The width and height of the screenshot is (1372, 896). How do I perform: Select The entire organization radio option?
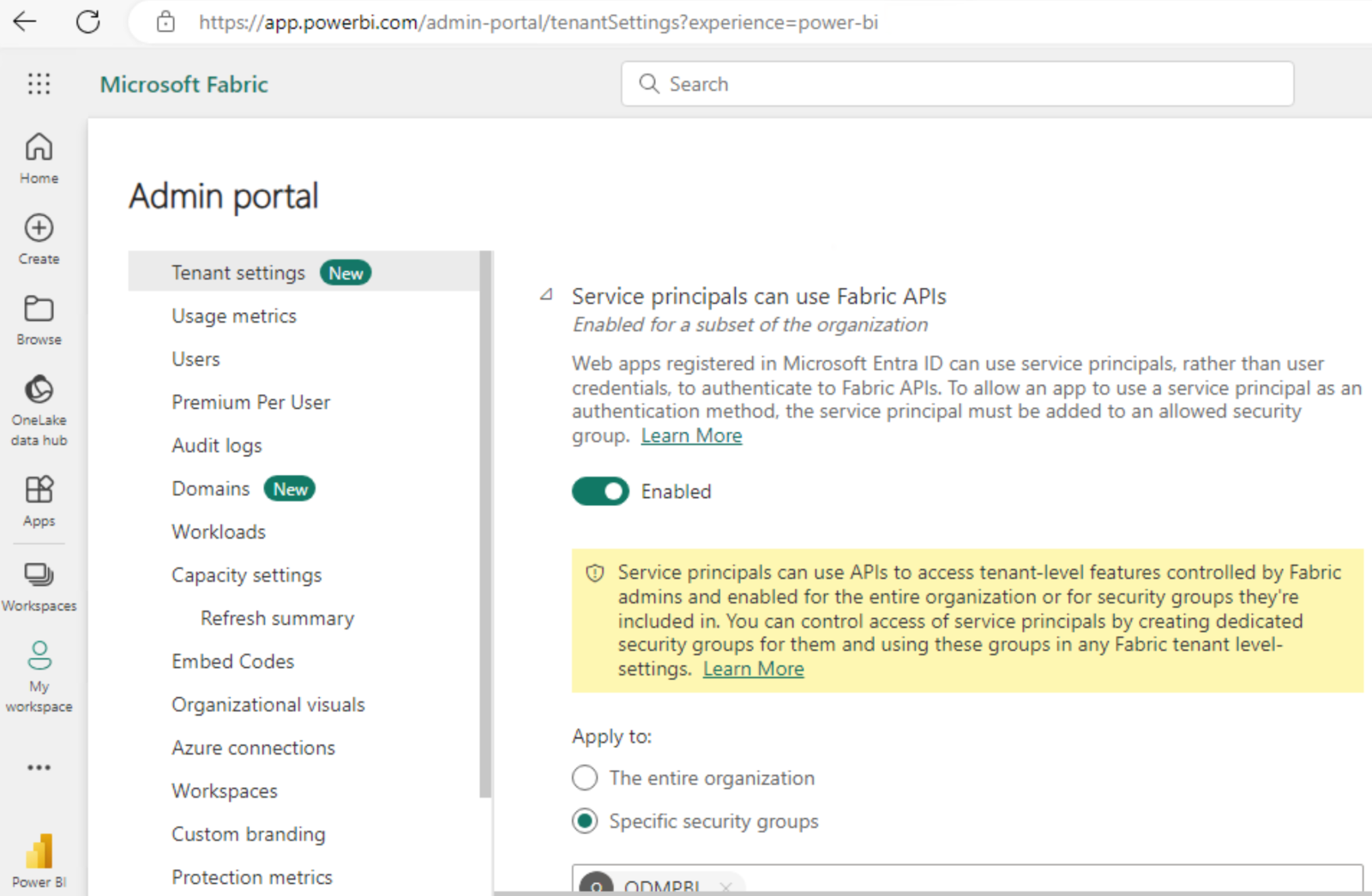(x=585, y=778)
